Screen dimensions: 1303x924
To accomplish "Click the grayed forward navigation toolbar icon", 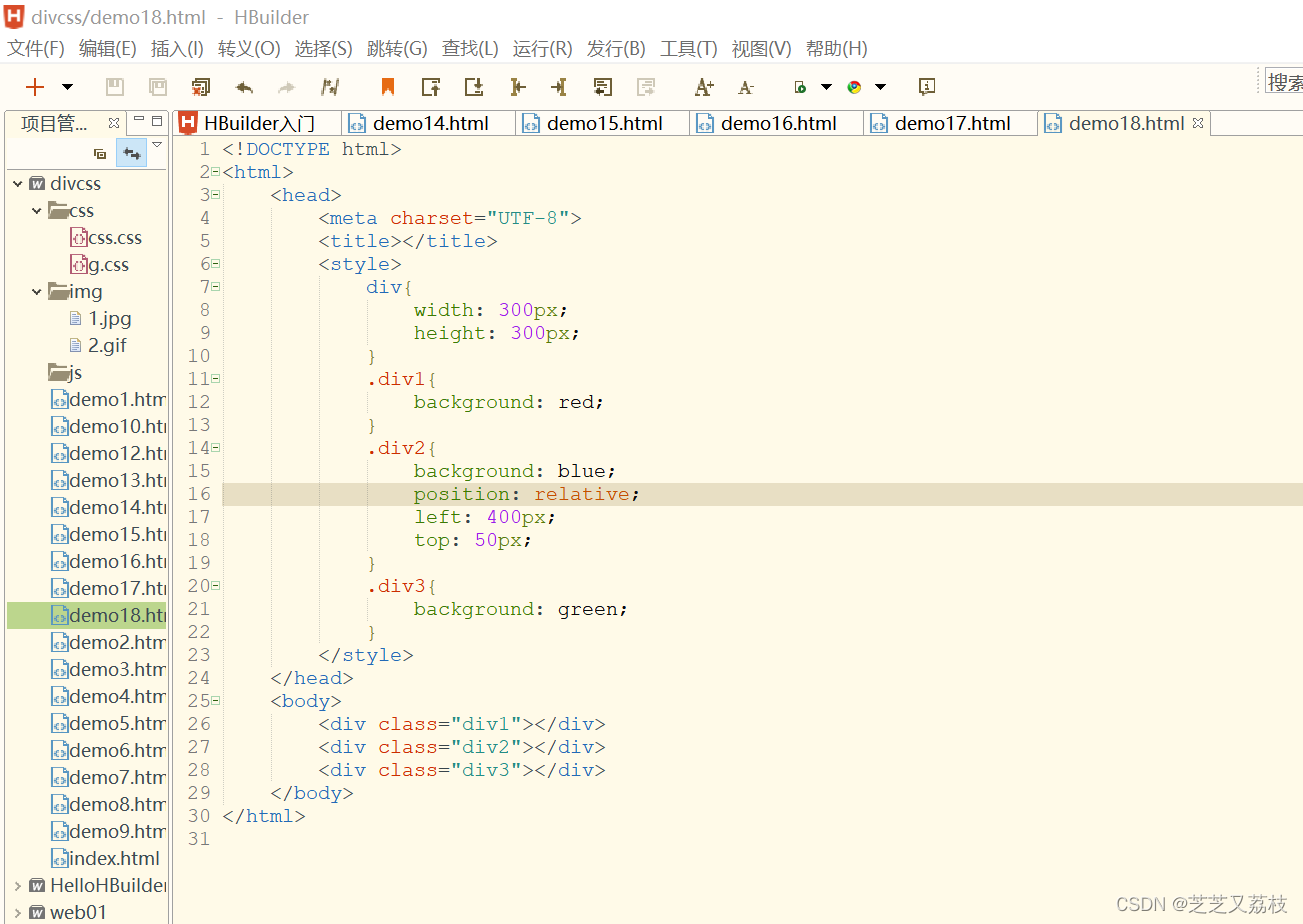I will [646, 87].
